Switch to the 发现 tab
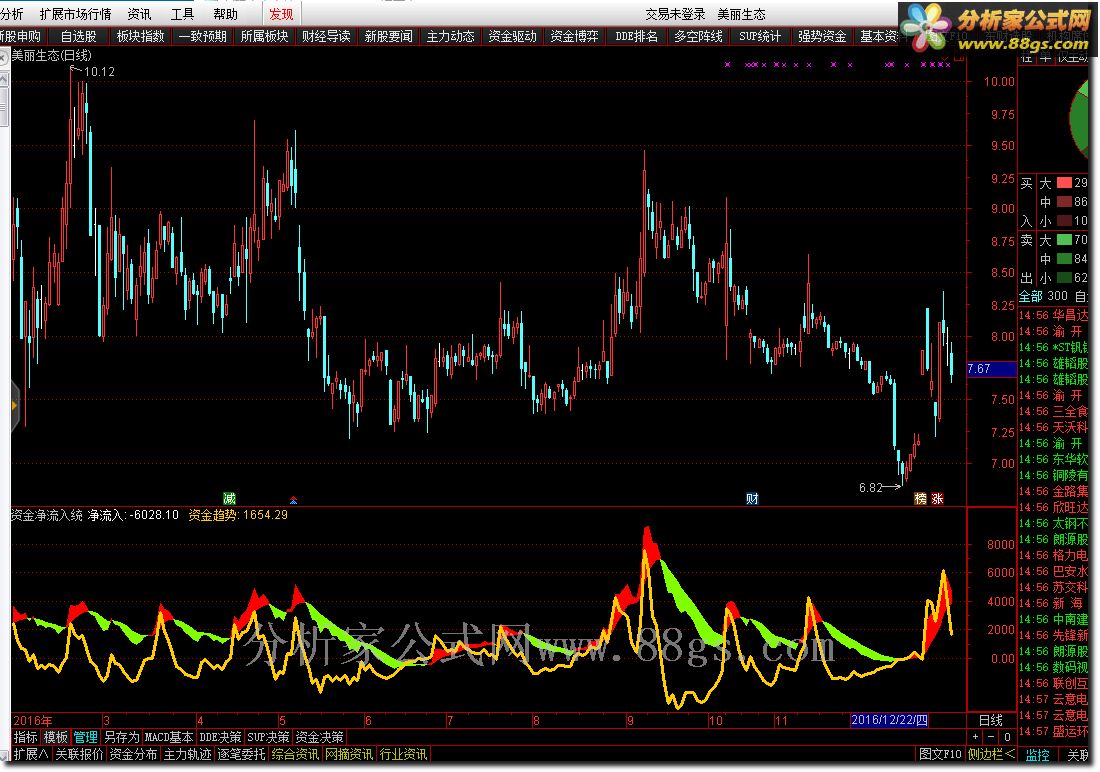This screenshot has width=1100, height=772. point(281,14)
